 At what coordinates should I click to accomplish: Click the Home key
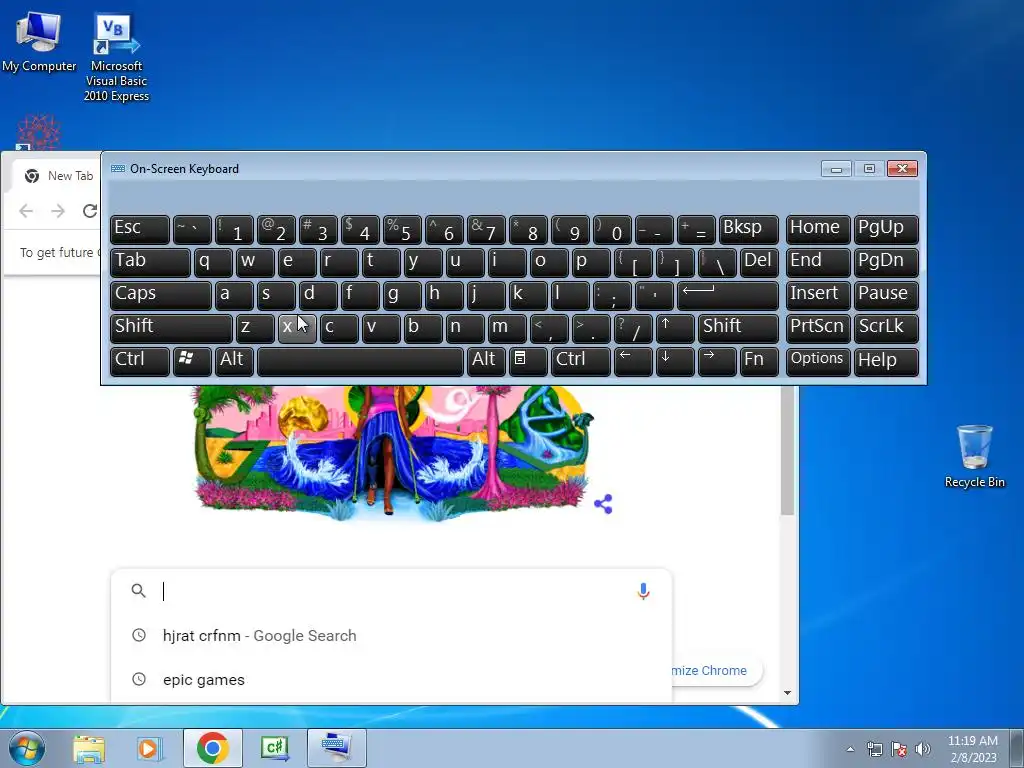click(x=818, y=229)
